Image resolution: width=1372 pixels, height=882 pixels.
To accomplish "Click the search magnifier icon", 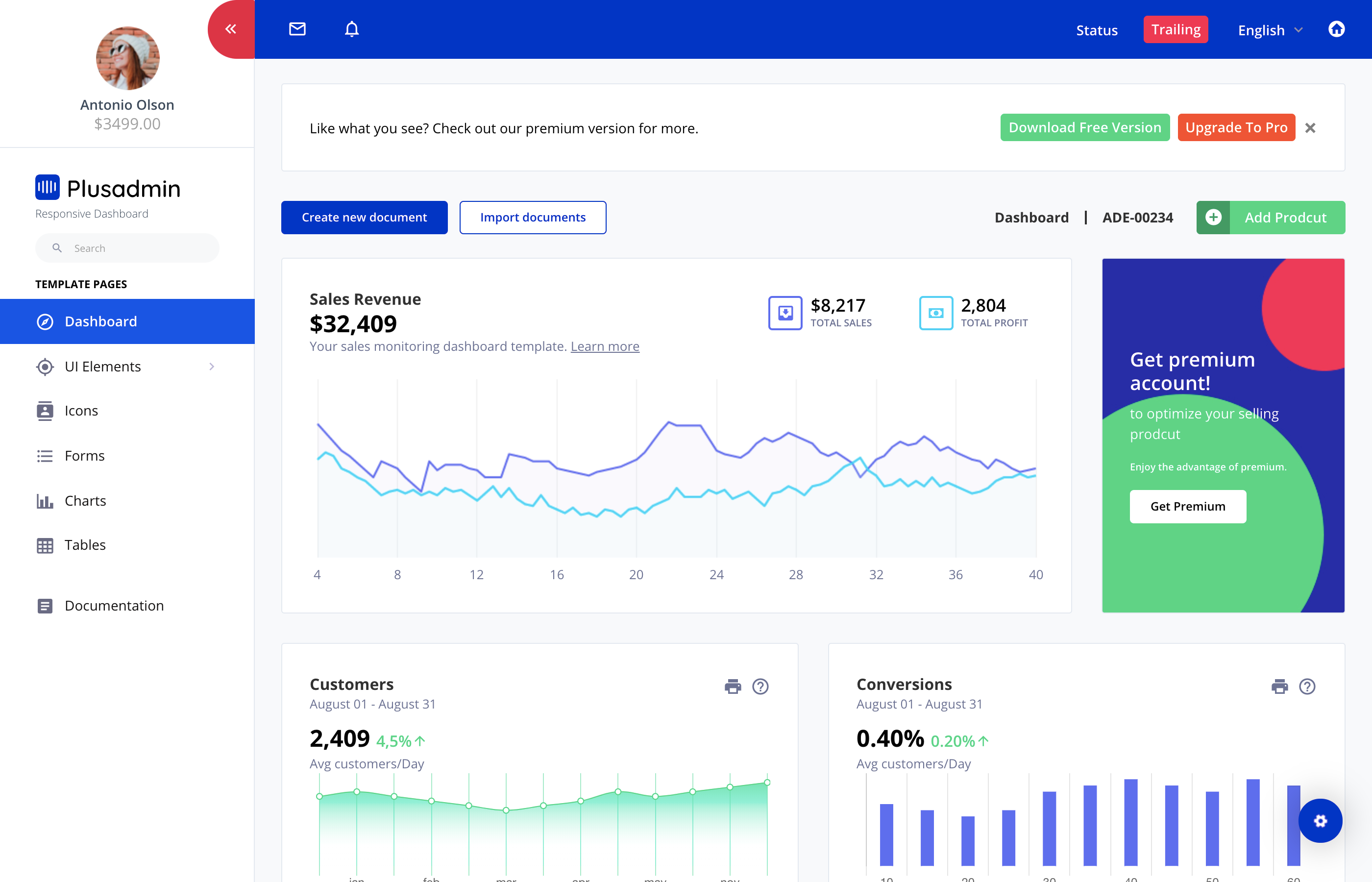I will (x=57, y=248).
